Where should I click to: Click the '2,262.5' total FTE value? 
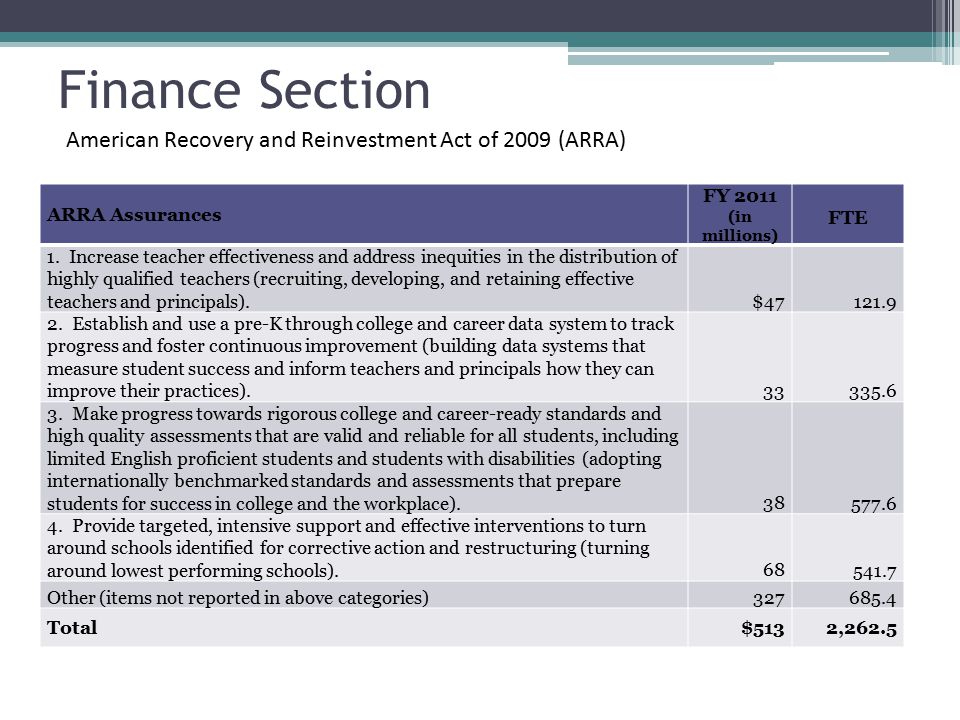(x=861, y=629)
